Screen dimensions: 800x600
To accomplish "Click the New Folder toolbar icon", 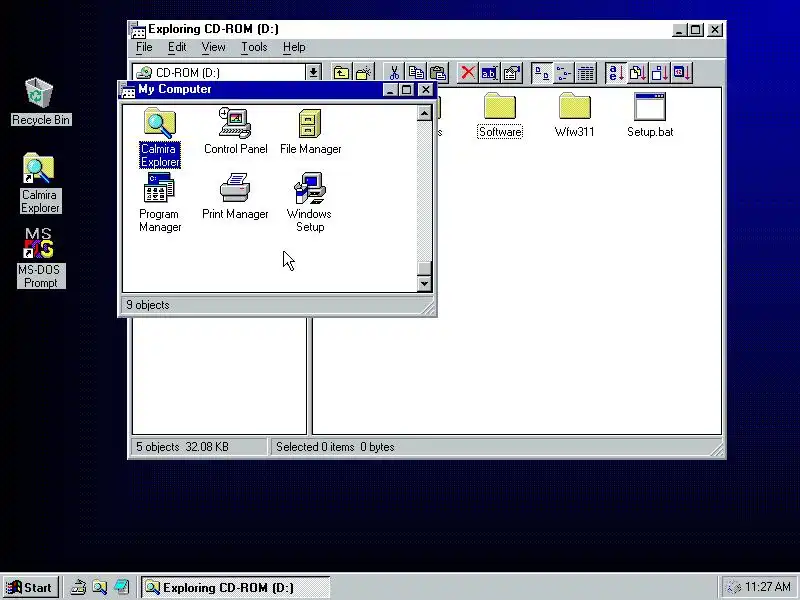I will pos(364,73).
